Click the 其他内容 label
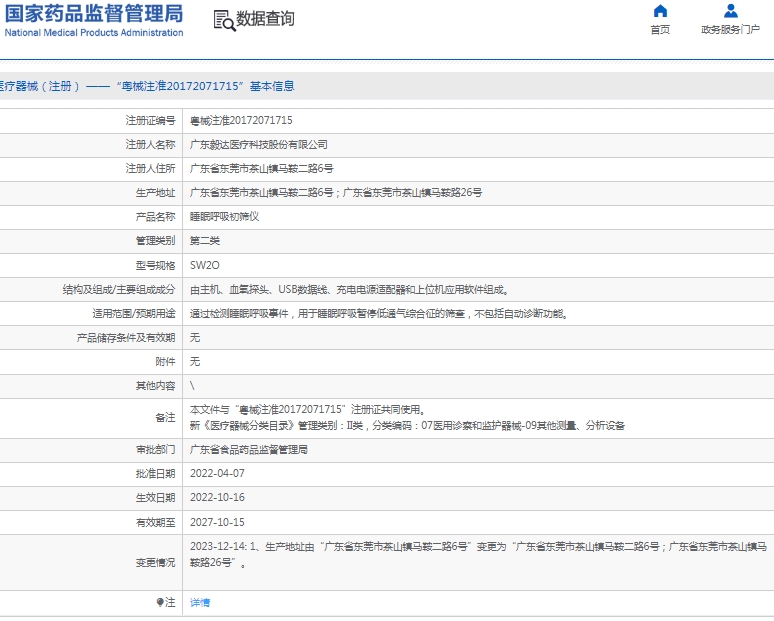The height and width of the screenshot is (621, 774). 155,386
